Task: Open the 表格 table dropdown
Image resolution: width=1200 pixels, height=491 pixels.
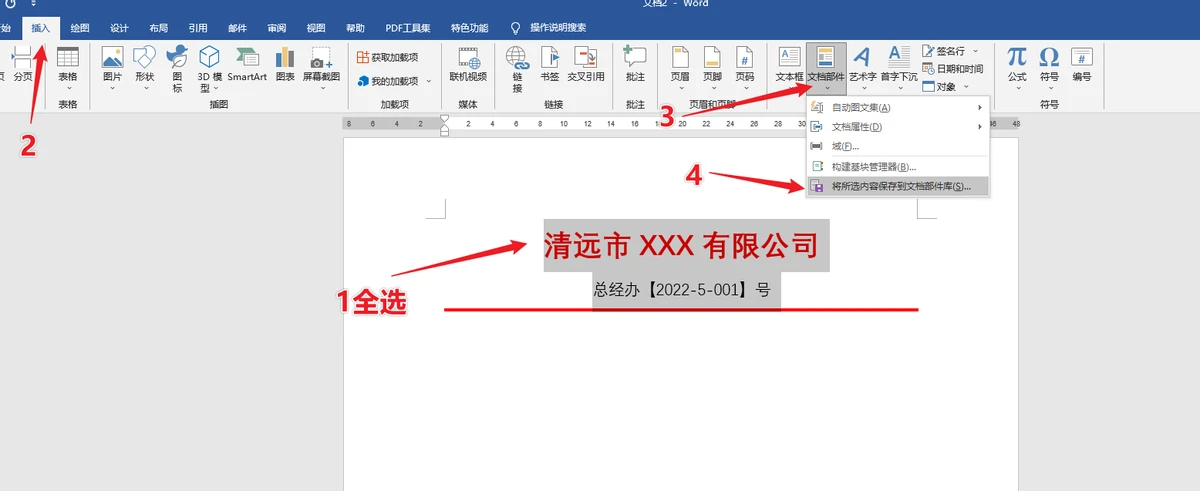Action: point(67,68)
